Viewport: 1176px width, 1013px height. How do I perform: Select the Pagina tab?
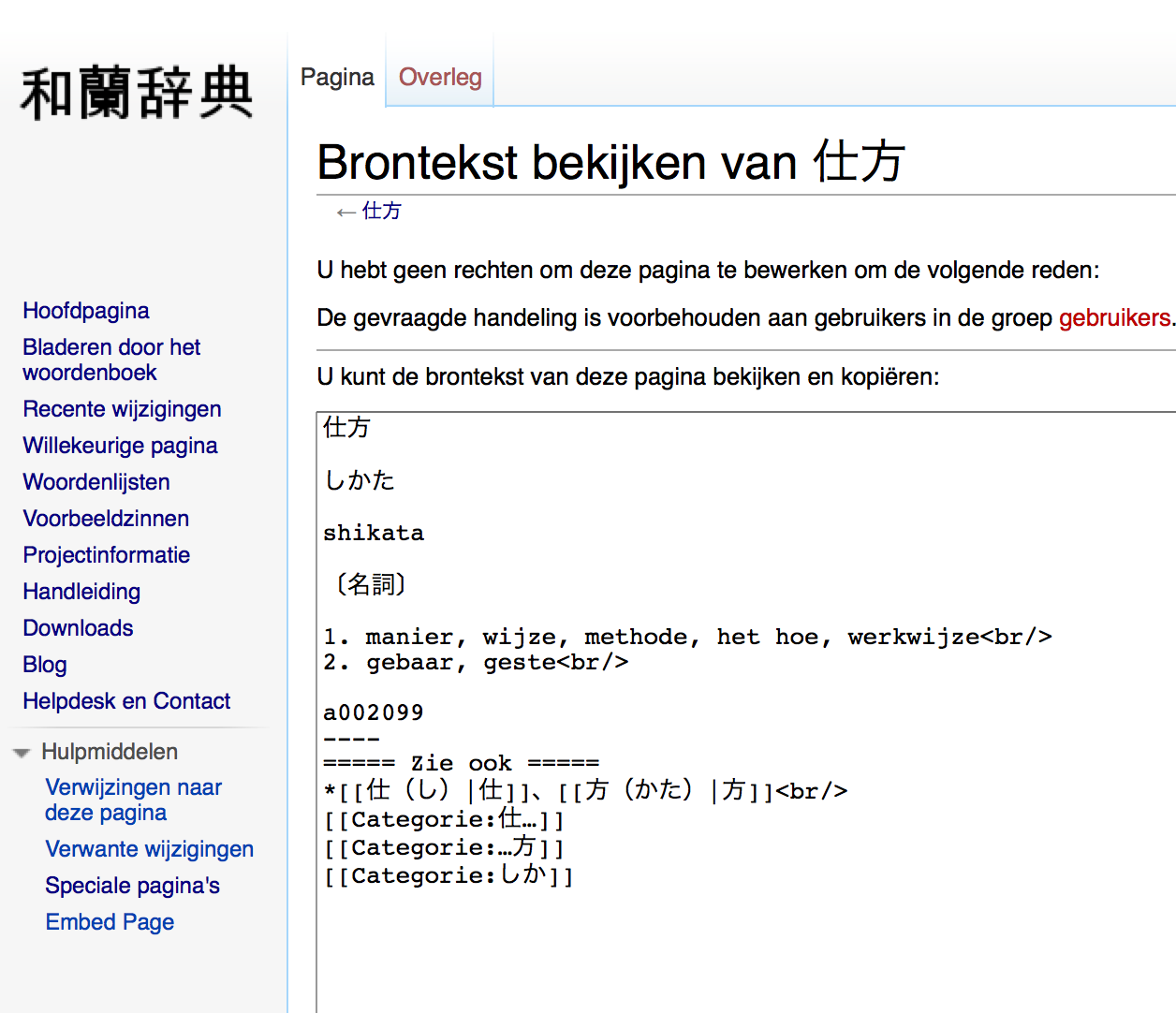[337, 77]
